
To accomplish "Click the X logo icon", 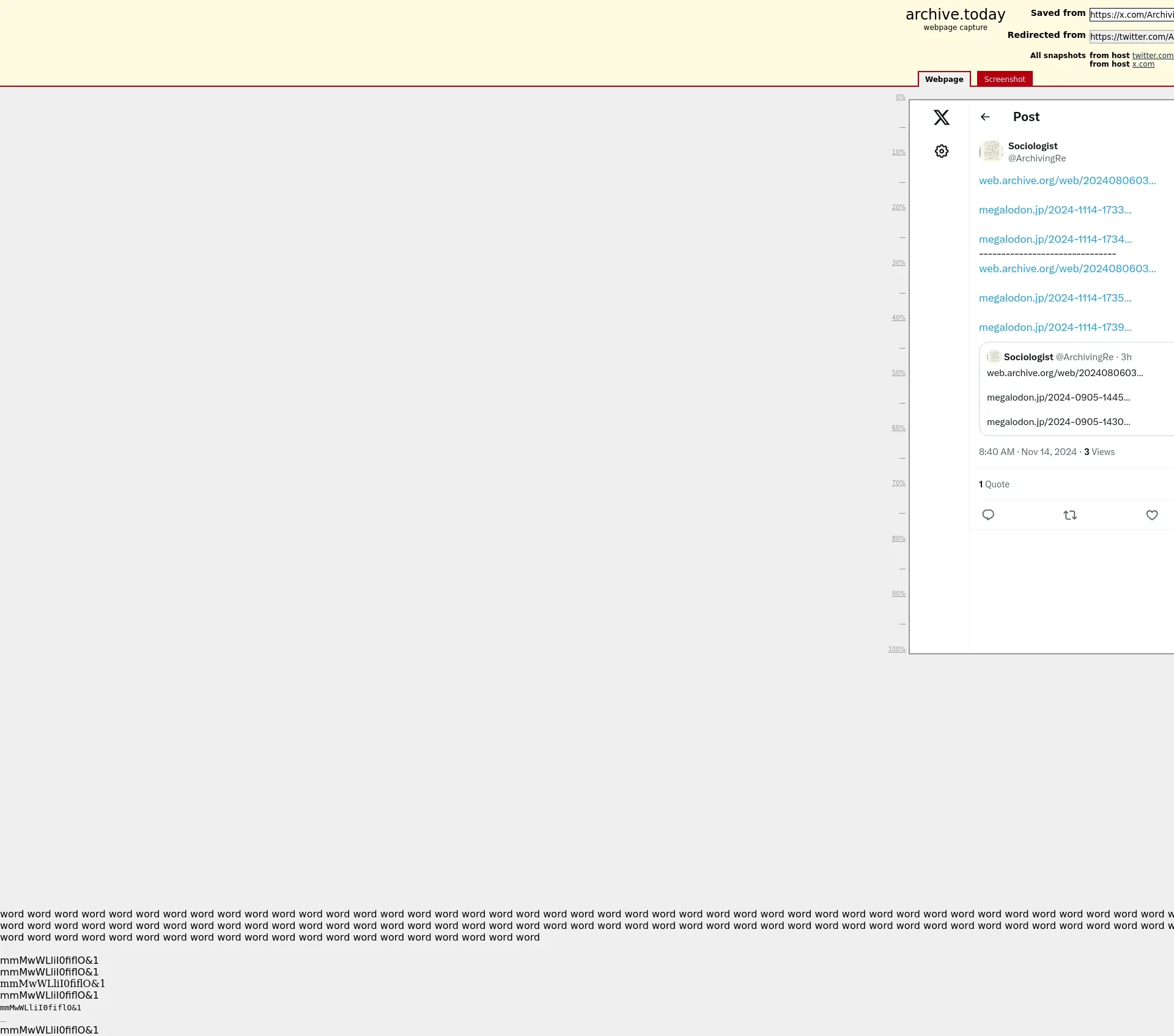I will [x=942, y=117].
